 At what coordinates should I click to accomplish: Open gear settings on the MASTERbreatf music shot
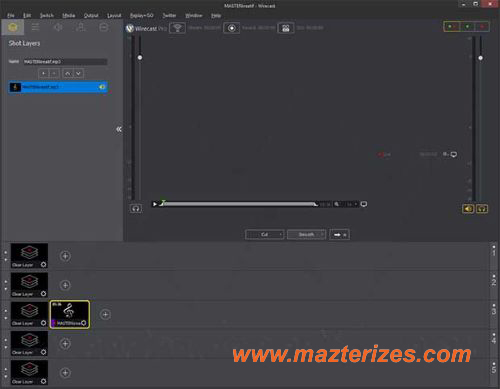[x=84, y=323]
